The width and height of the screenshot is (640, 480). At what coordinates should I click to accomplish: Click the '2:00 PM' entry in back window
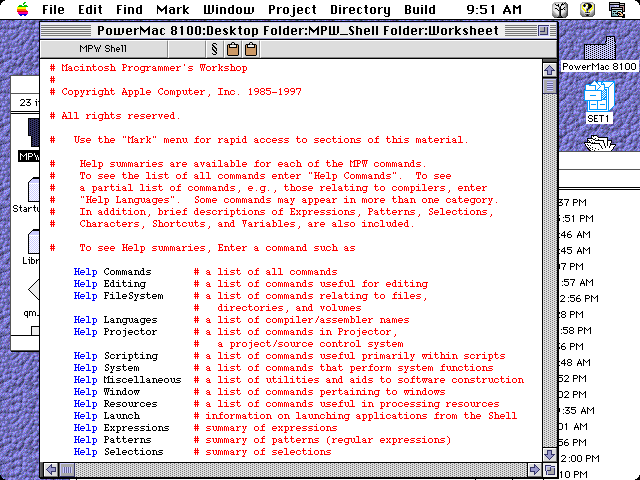pos(579,459)
